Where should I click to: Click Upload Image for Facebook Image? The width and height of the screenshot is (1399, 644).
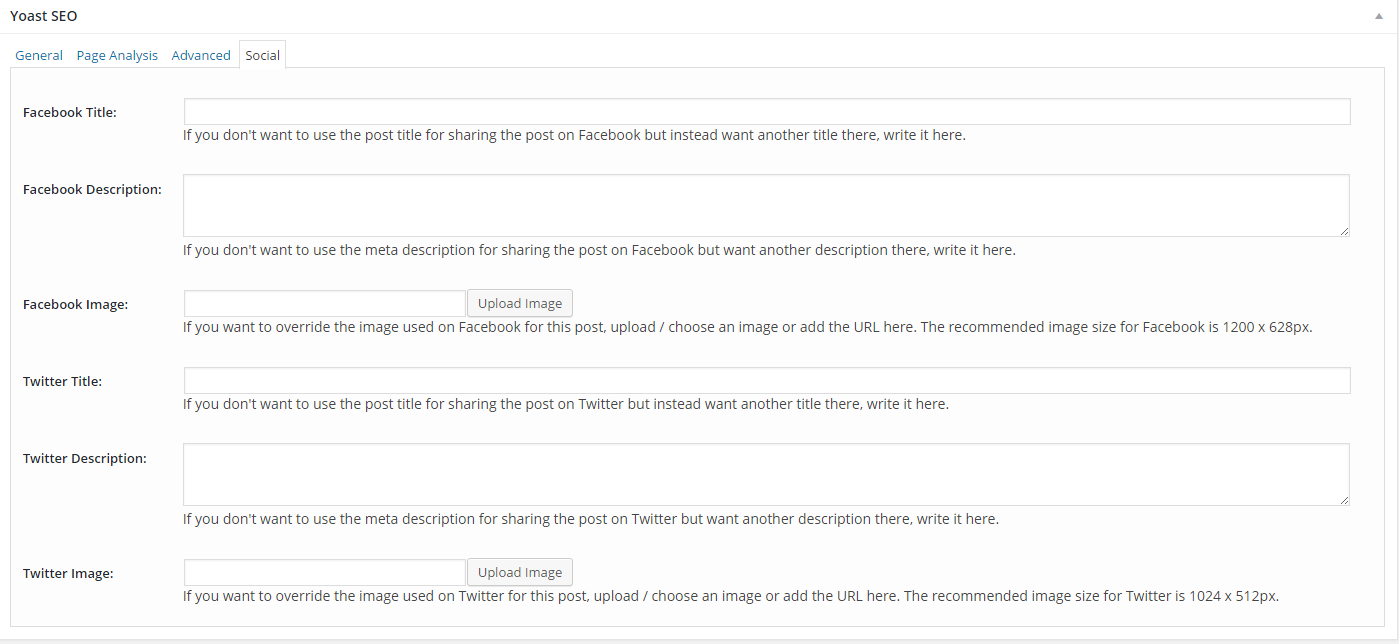(519, 302)
